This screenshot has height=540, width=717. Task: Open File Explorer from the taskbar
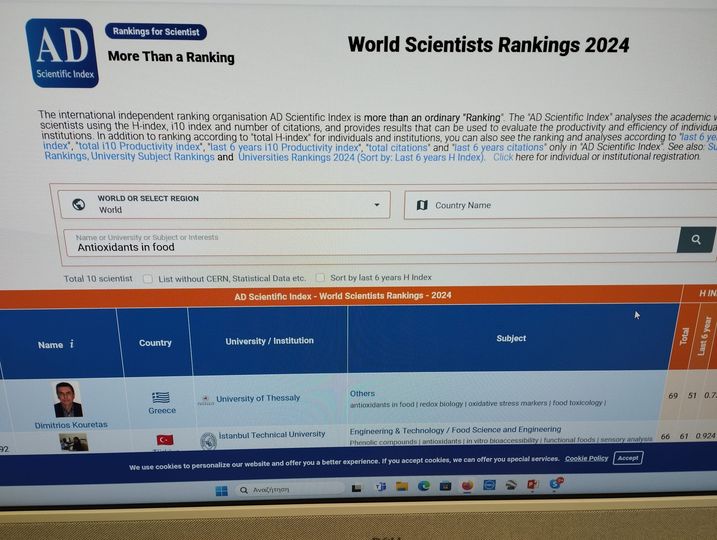[x=402, y=487]
